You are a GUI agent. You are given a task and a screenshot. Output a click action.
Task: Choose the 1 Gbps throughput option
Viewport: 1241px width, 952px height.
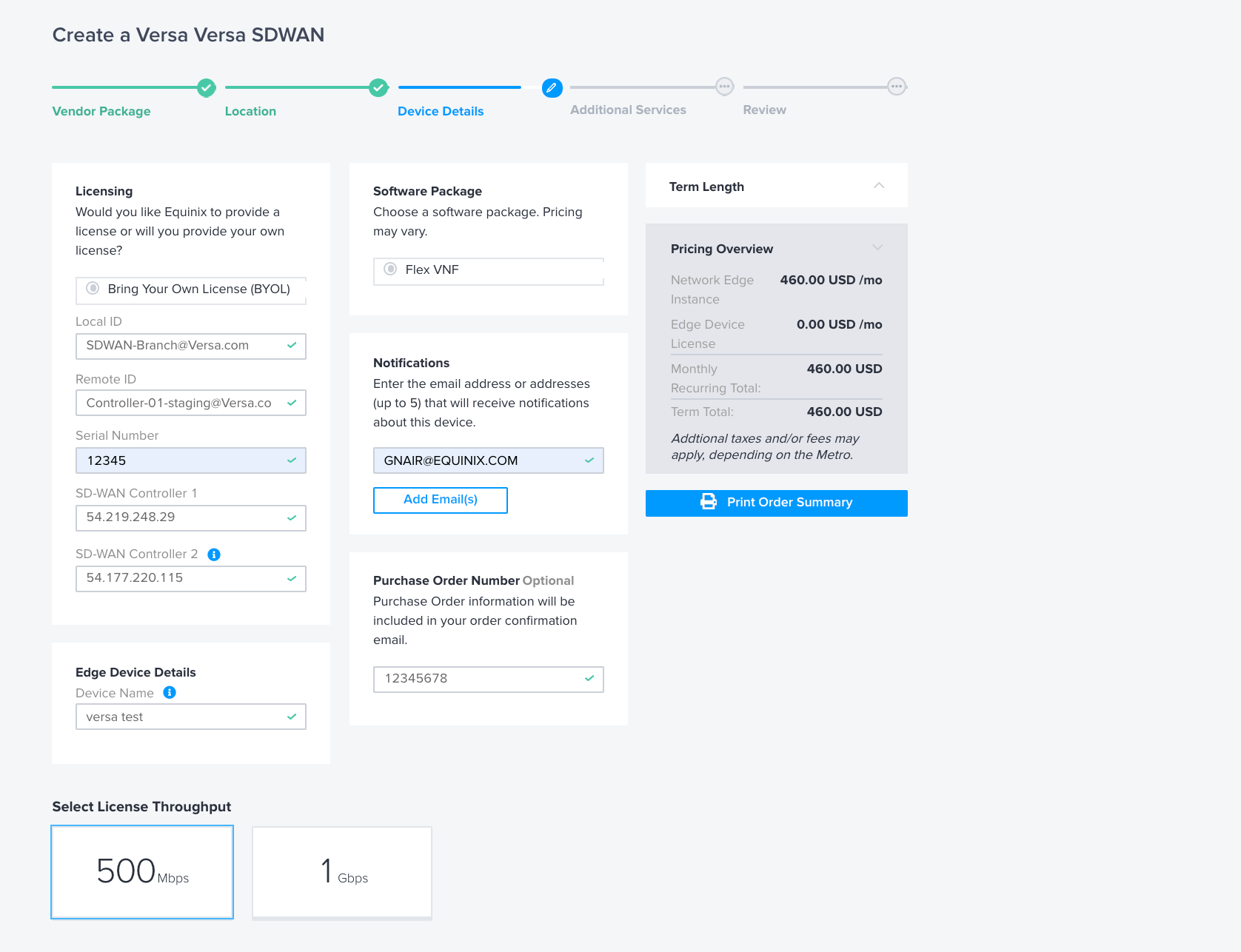pyautogui.click(x=342, y=872)
